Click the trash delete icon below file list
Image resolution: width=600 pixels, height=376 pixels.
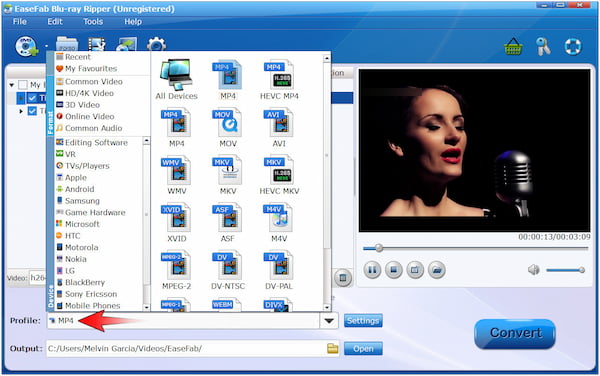pos(343,278)
